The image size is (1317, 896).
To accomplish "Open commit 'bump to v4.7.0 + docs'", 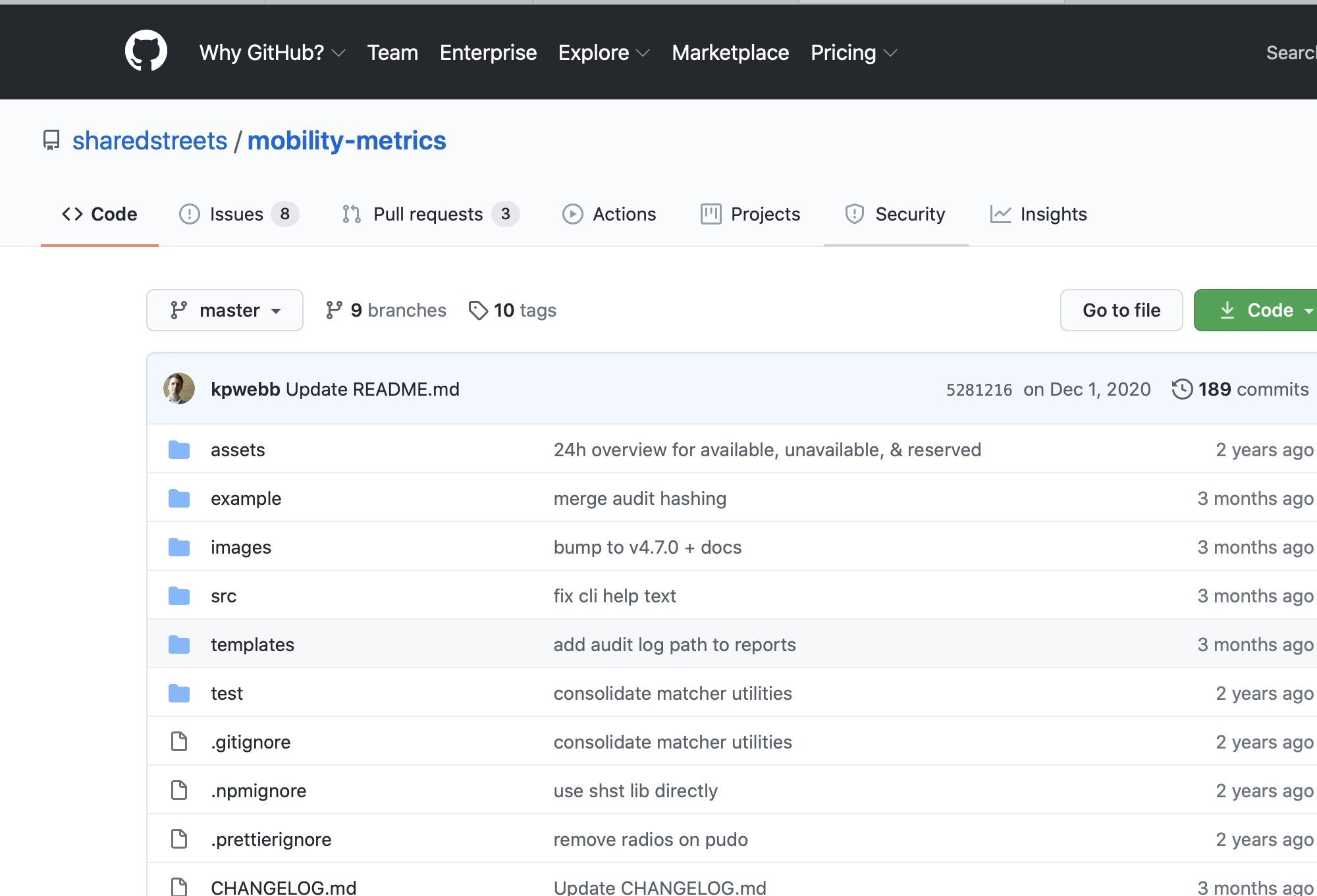I will [x=647, y=547].
